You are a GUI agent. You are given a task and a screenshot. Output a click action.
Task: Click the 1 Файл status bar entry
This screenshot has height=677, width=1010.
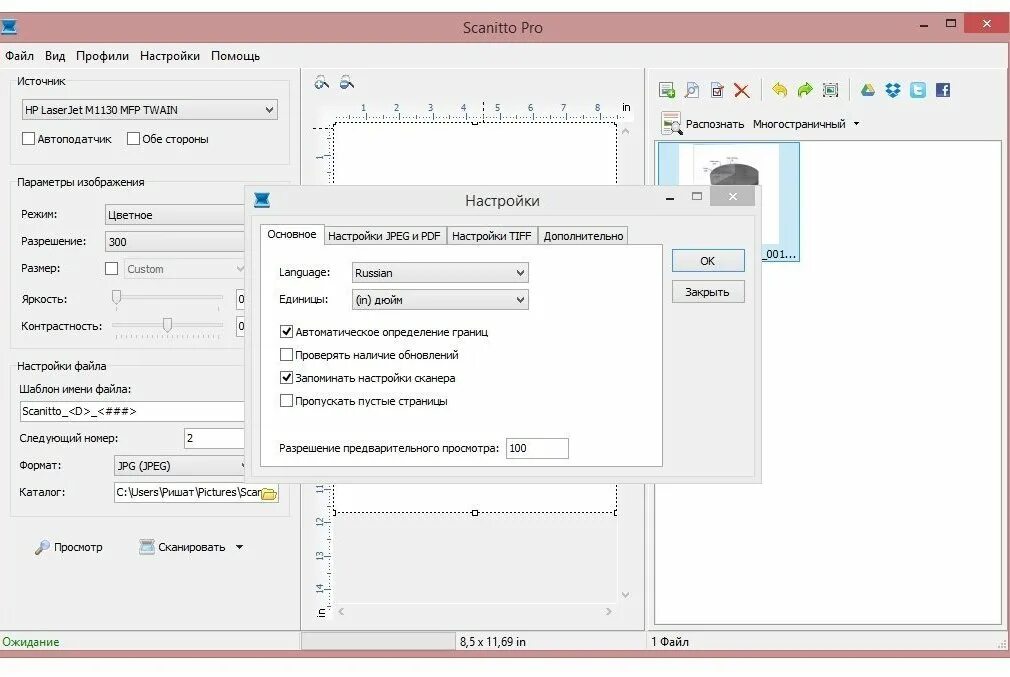tap(669, 642)
